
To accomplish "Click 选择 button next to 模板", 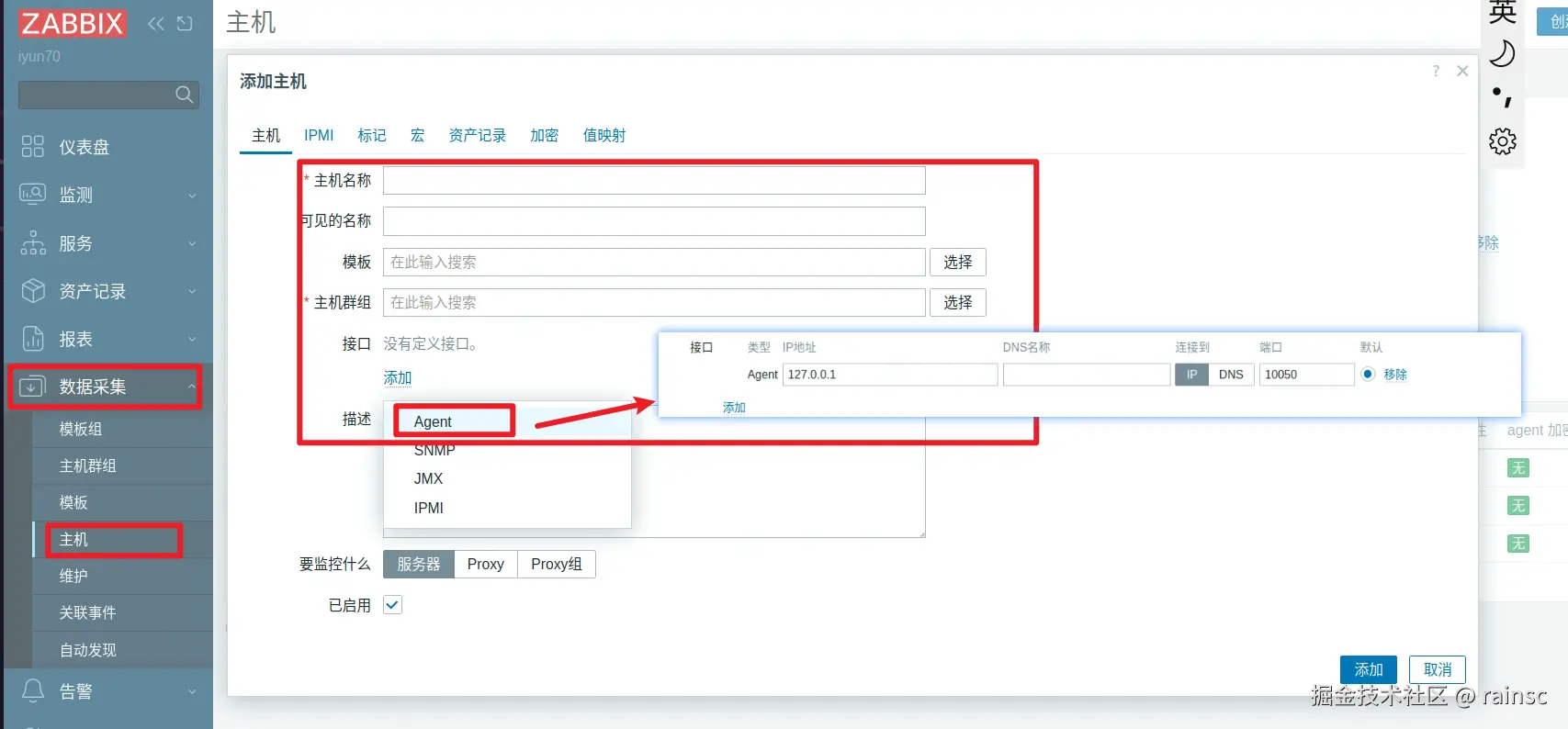I will click(x=958, y=262).
